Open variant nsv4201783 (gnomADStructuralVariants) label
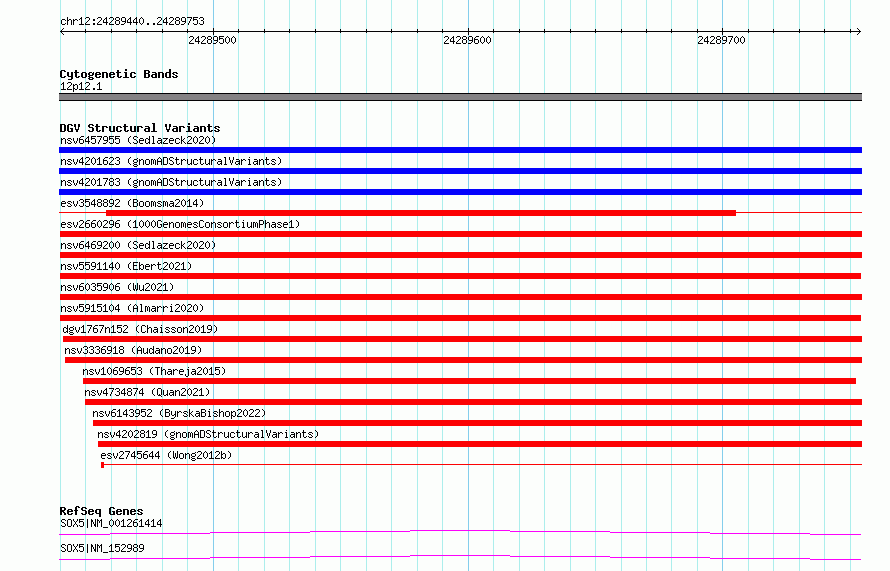Screen dimensions: 890x571 (171, 182)
